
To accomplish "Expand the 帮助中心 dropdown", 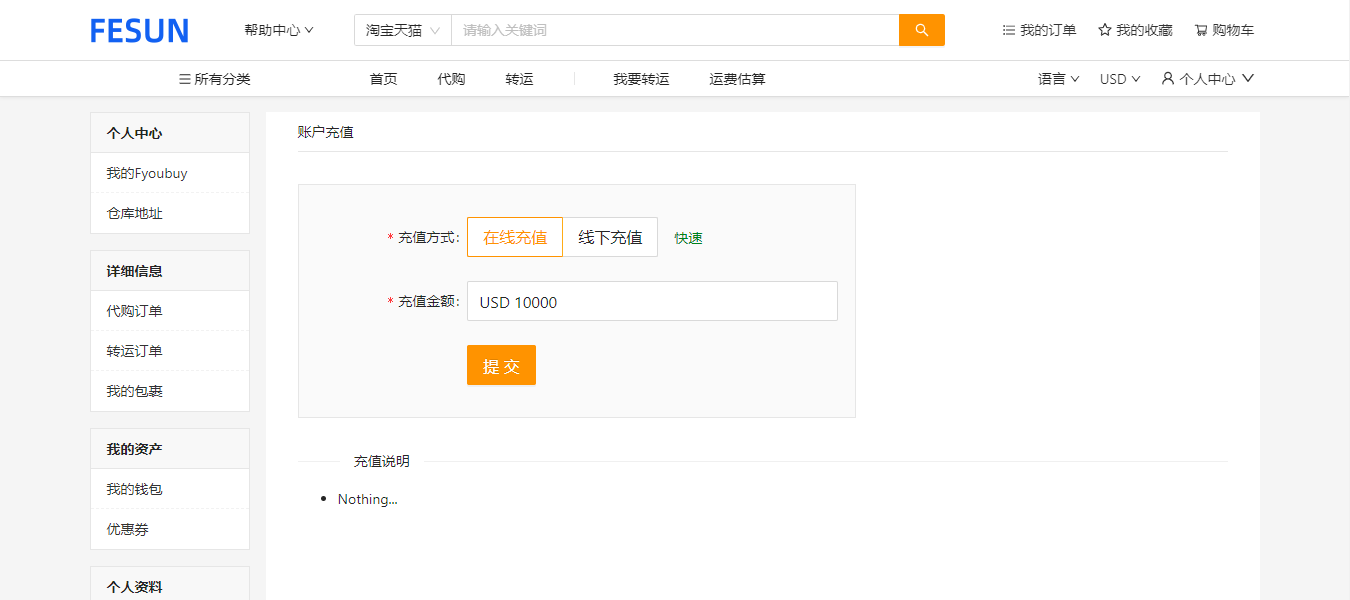I will pos(279,30).
